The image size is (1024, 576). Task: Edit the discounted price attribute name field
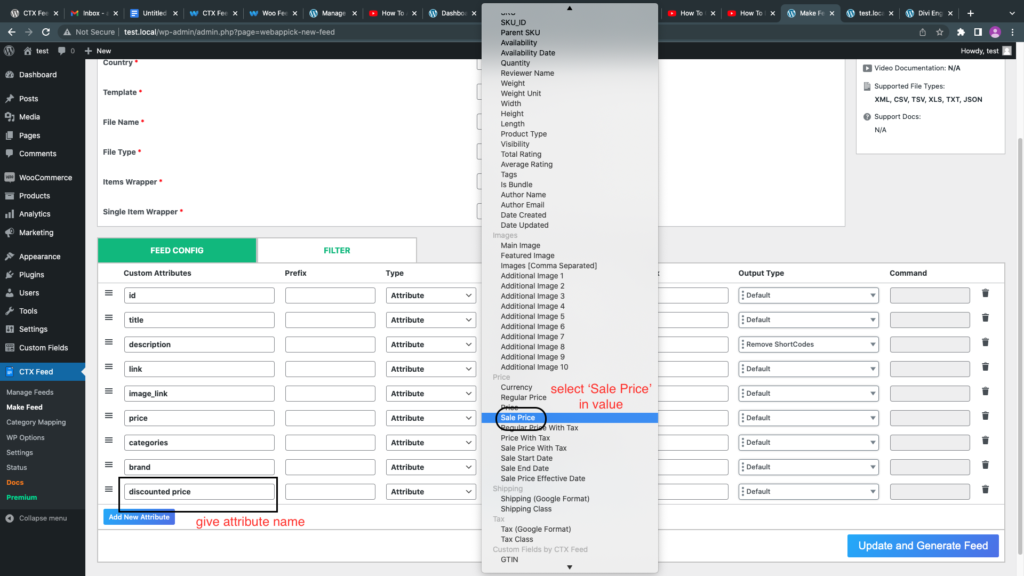199,491
